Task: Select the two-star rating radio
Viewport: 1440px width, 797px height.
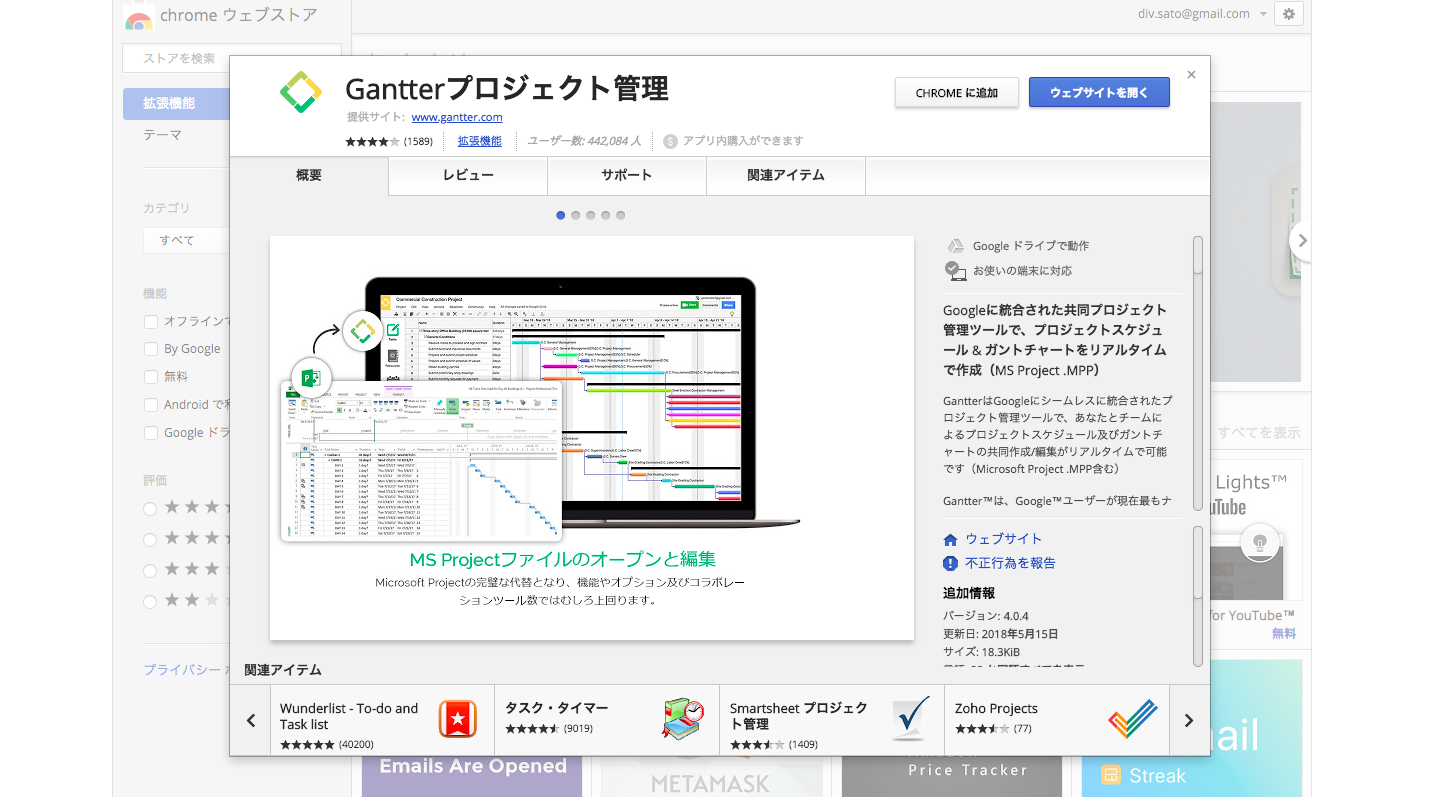Action: (x=150, y=601)
